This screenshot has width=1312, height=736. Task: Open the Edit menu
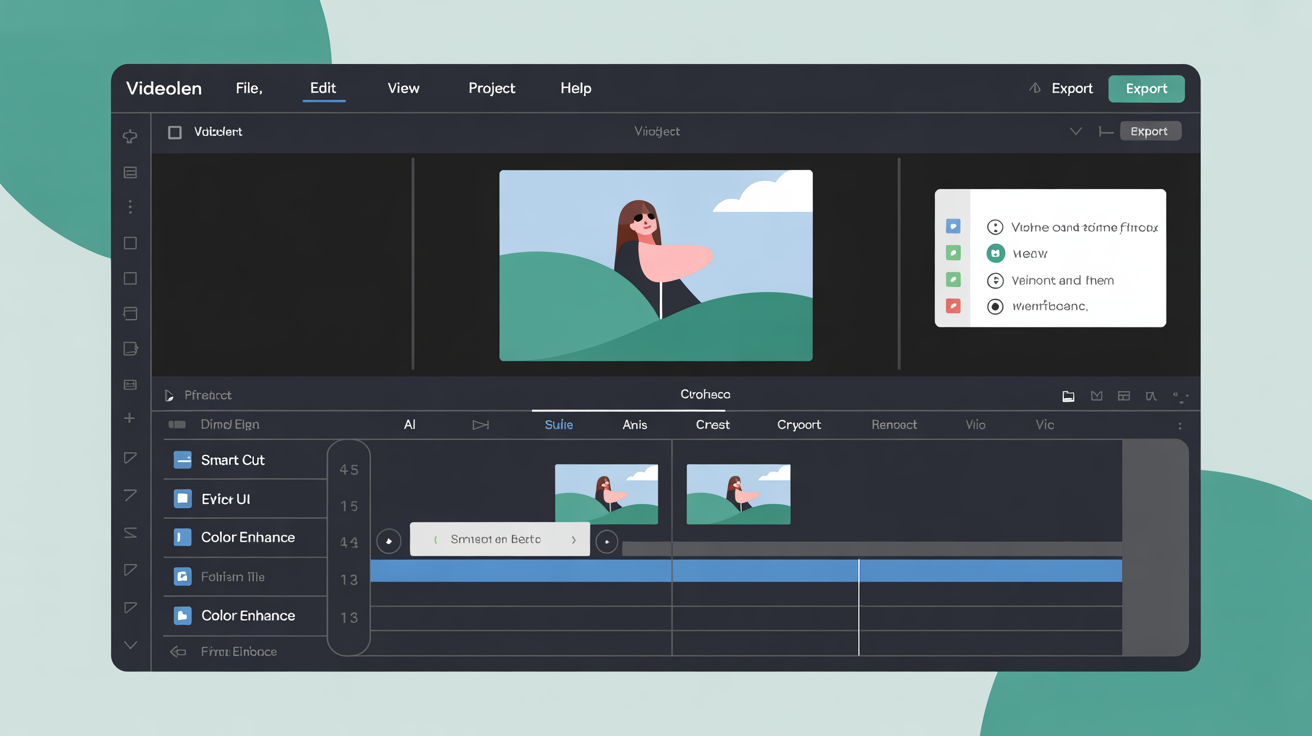point(323,88)
